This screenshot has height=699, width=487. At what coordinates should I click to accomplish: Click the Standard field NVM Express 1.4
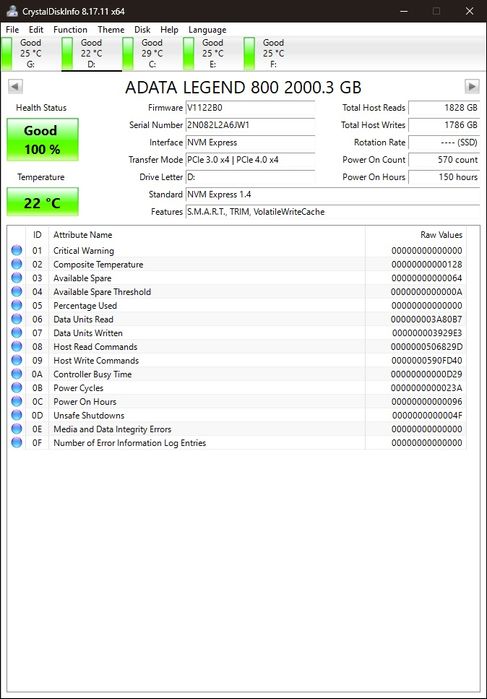333,194
